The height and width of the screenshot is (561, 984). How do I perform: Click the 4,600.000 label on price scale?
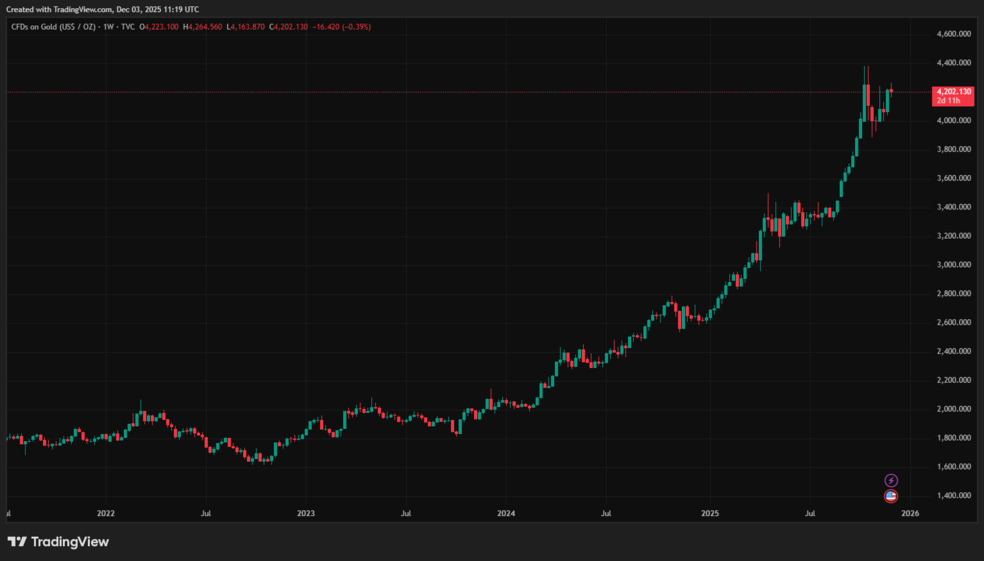952,34
